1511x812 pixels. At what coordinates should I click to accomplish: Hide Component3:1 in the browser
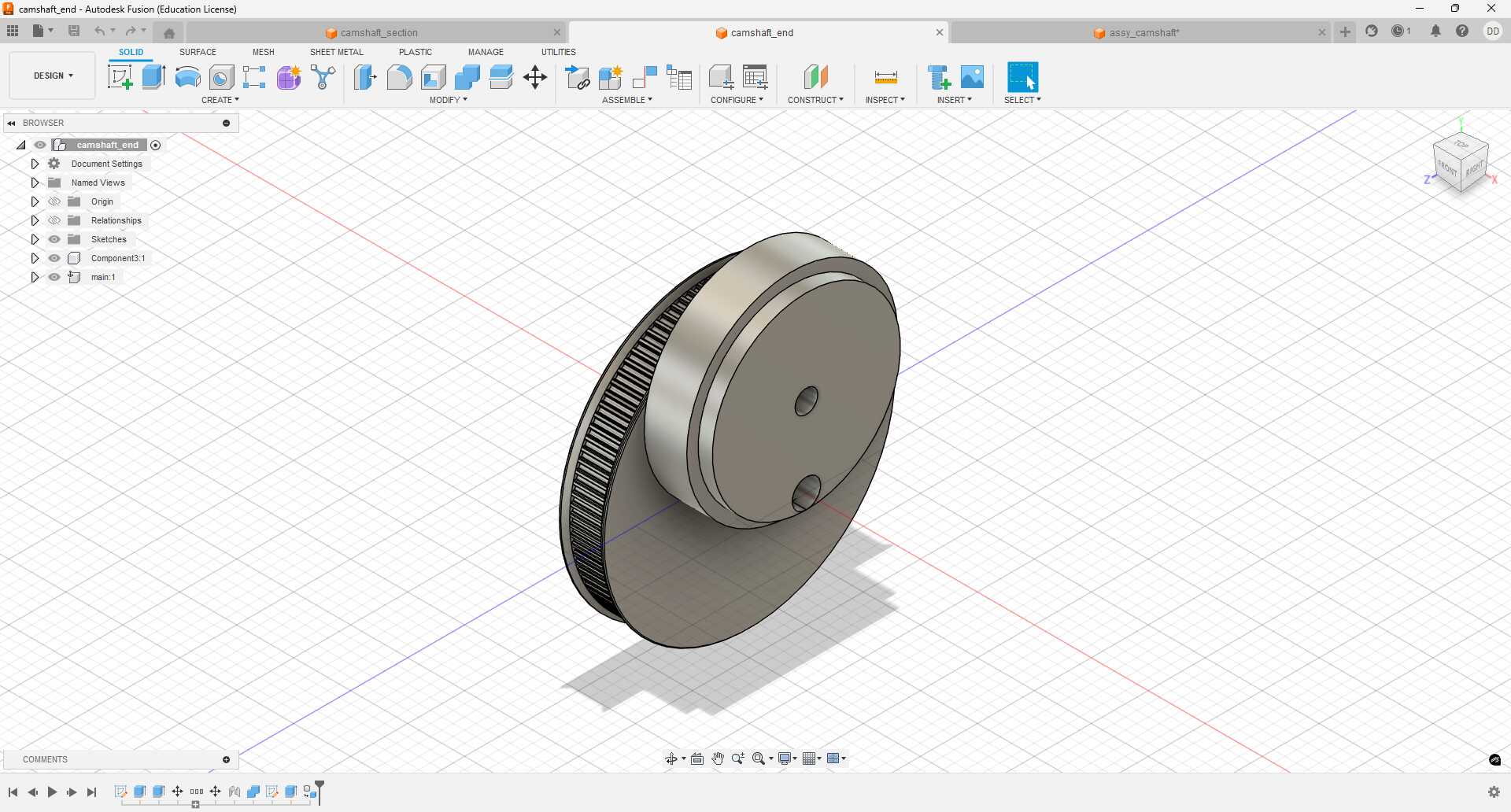coord(54,258)
